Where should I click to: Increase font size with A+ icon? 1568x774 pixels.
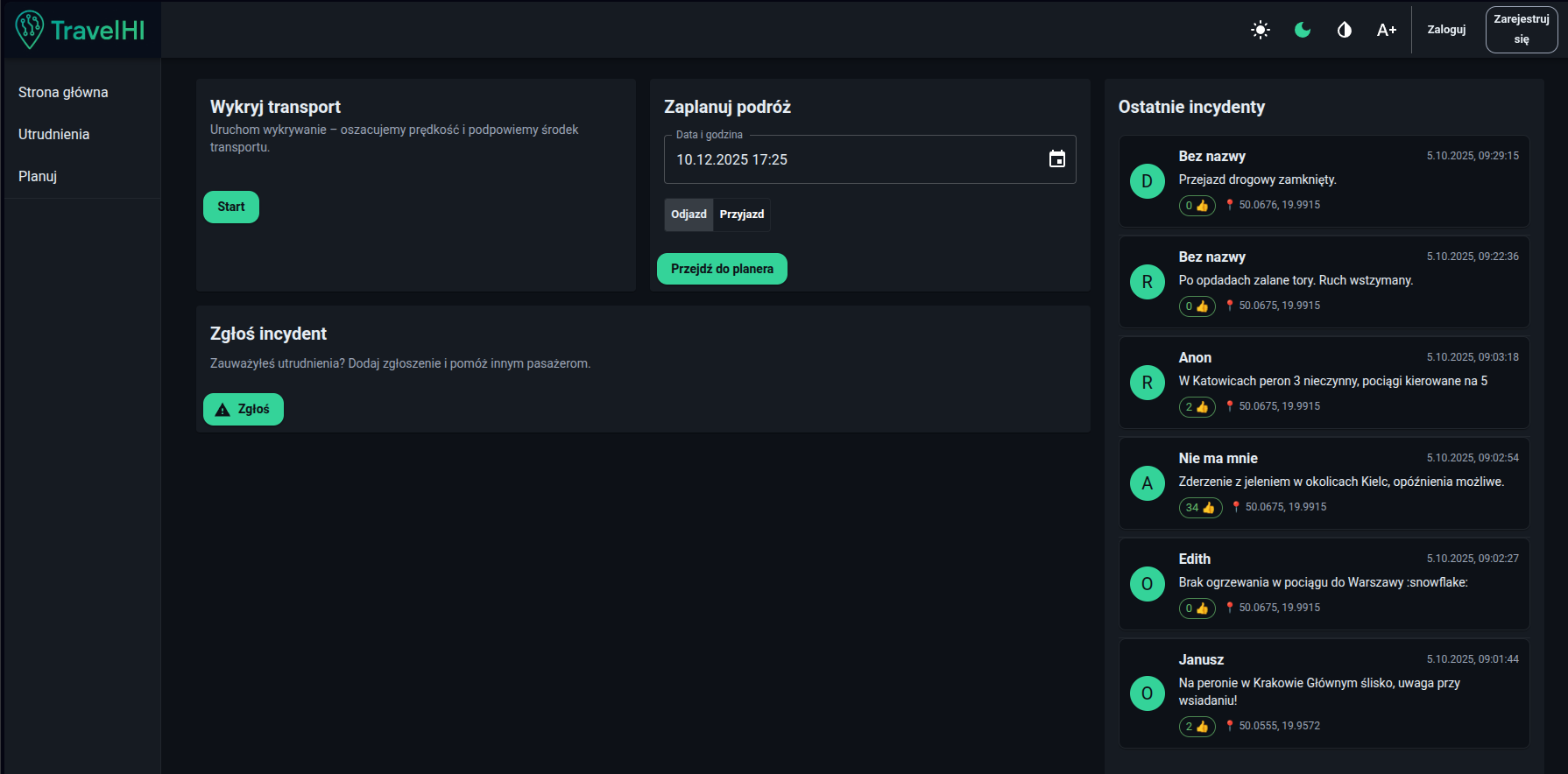pos(1387,30)
